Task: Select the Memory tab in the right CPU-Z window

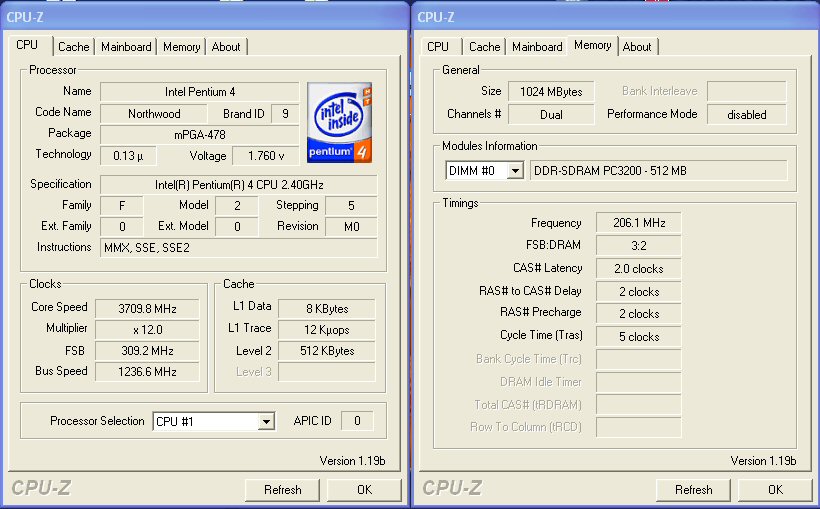Action: pyautogui.click(x=593, y=45)
